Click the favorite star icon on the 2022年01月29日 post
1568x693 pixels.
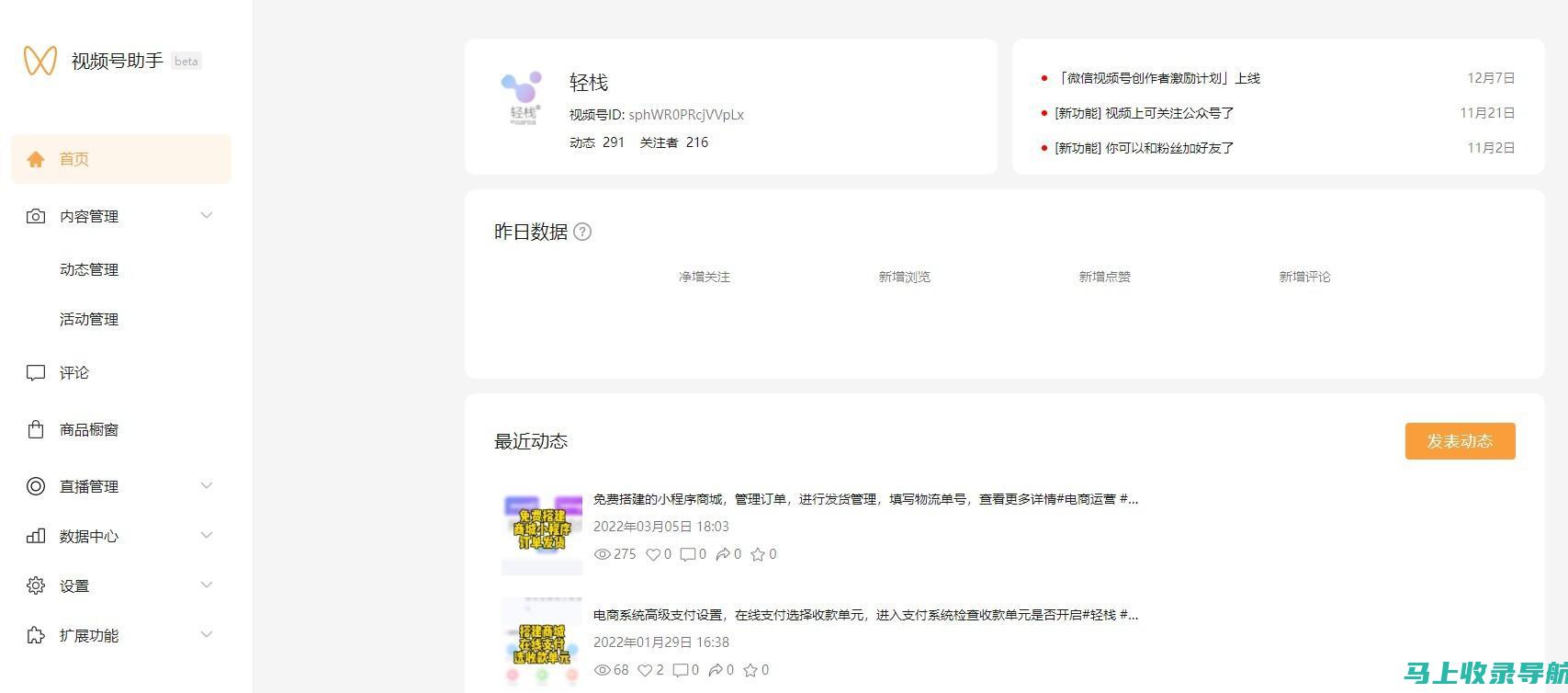[750, 670]
